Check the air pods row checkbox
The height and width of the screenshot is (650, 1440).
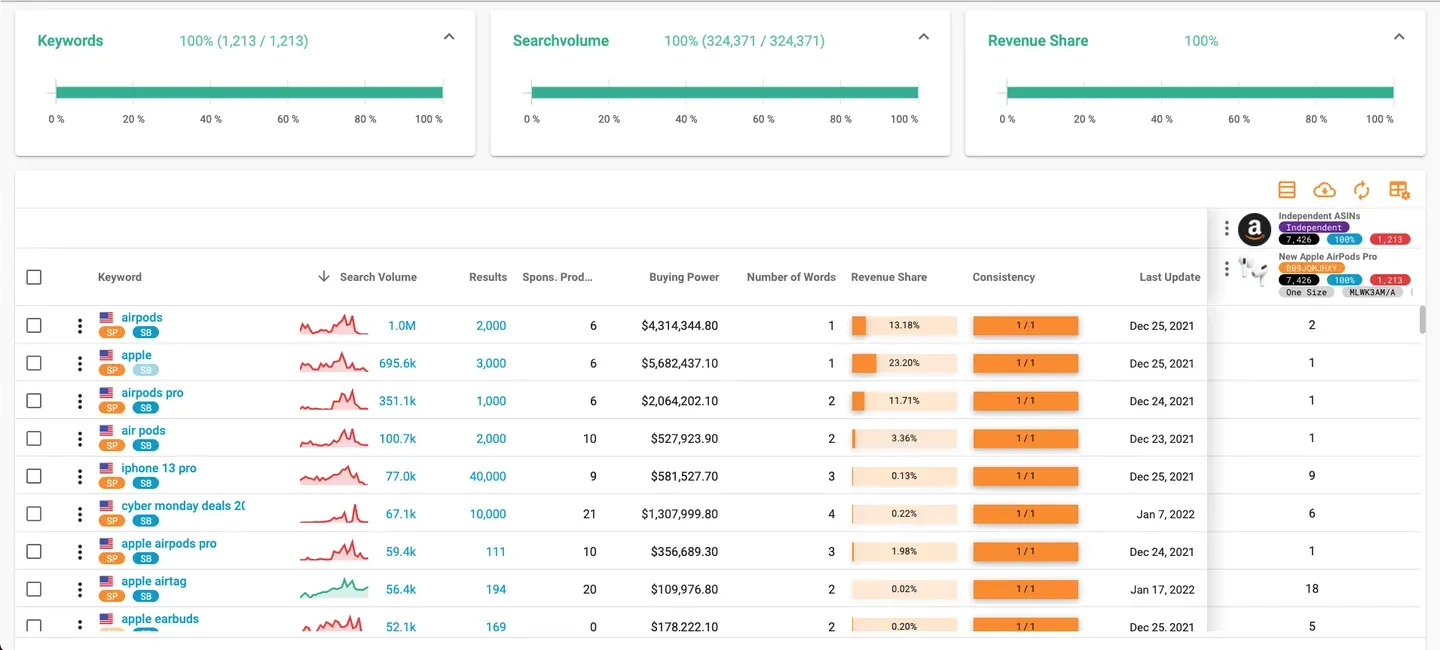coord(34,439)
